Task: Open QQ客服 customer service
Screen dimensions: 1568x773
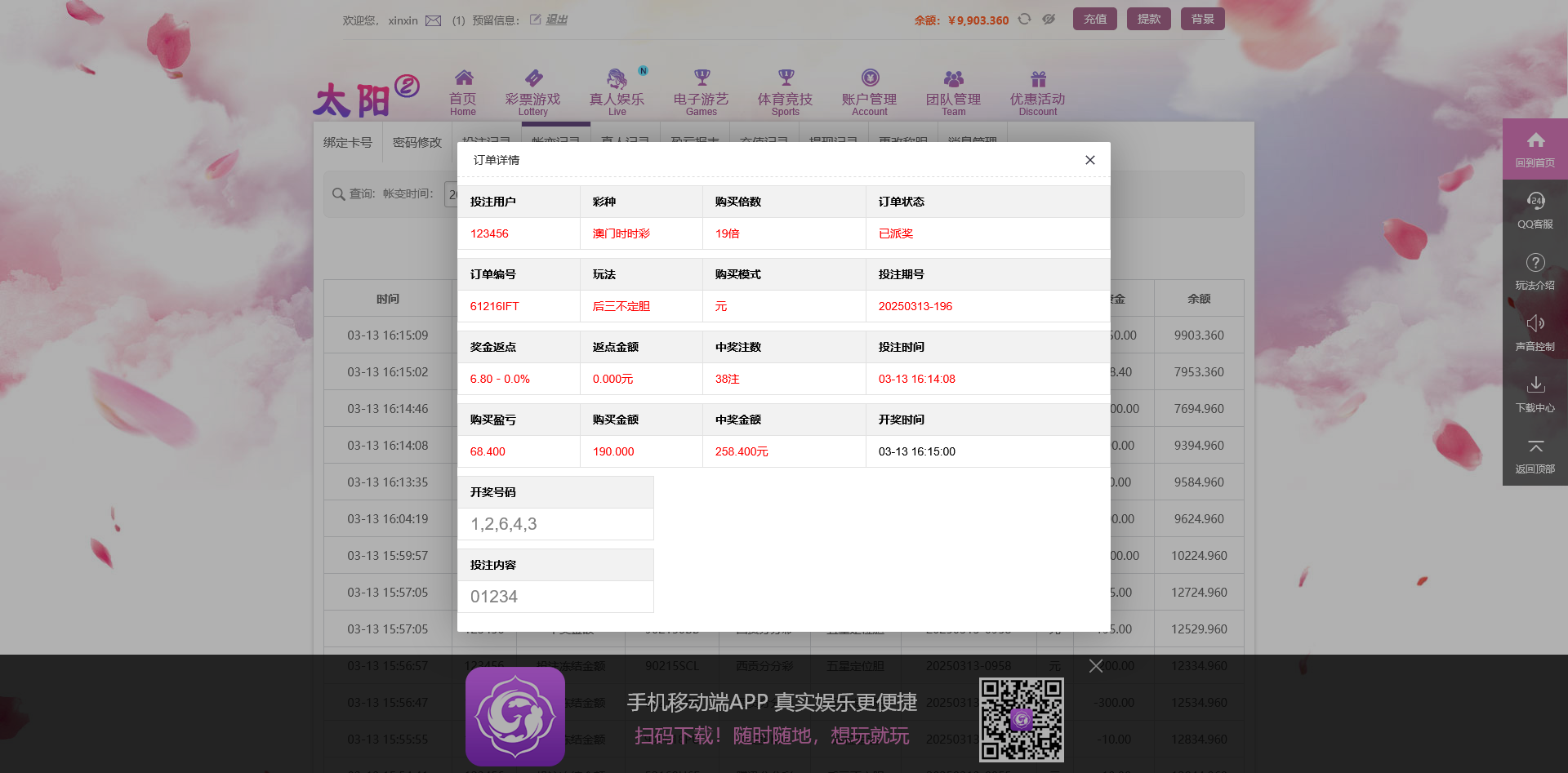Action: 1535,210
